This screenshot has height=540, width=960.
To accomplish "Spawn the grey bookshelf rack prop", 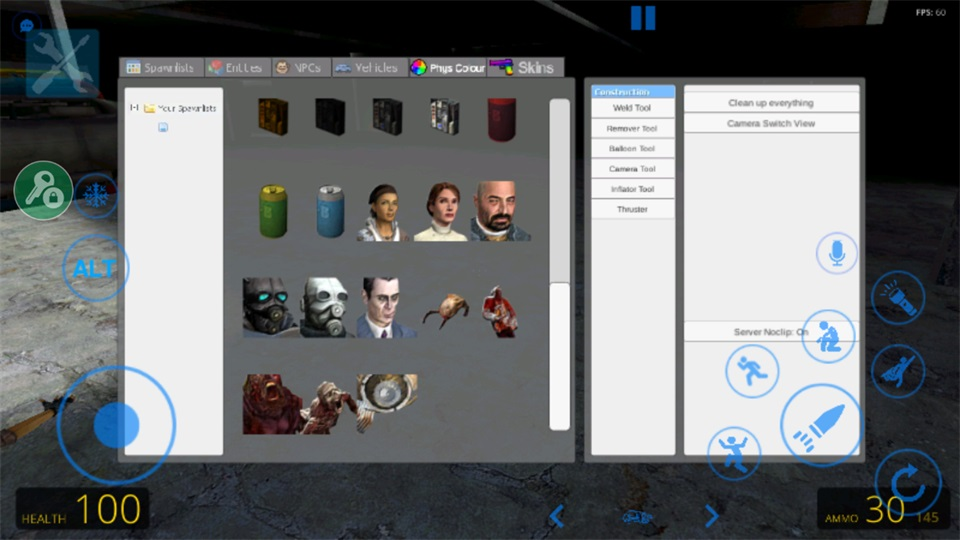I will pos(444,116).
